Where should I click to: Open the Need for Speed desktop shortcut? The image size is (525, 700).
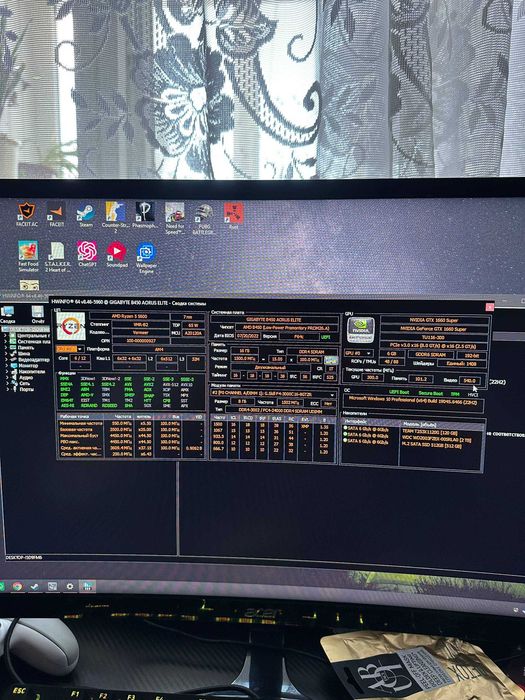(x=175, y=218)
